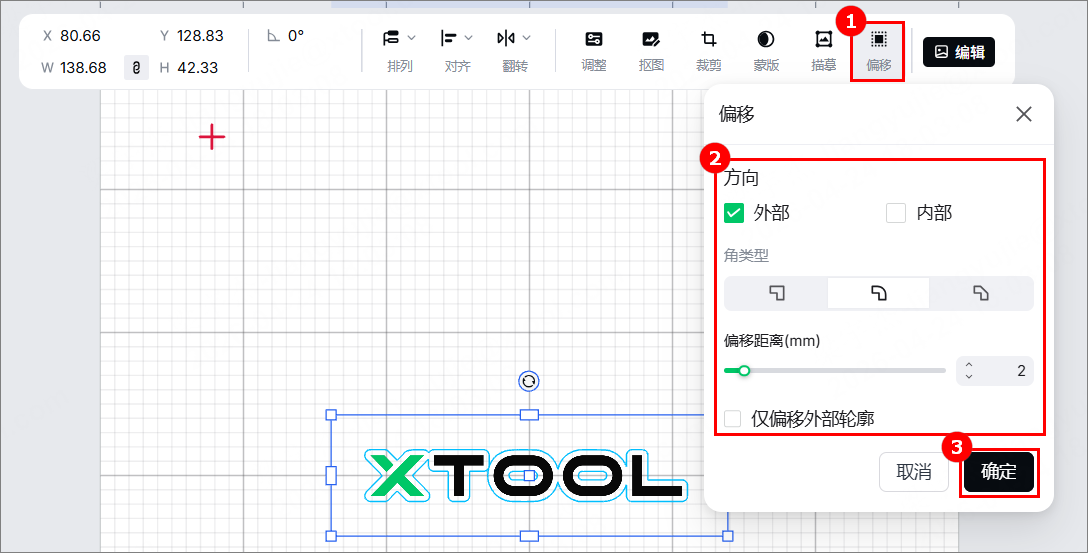Screen dimensions: 1088x553
Task: Open the 蒙版 mask tool
Action: pos(766,51)
